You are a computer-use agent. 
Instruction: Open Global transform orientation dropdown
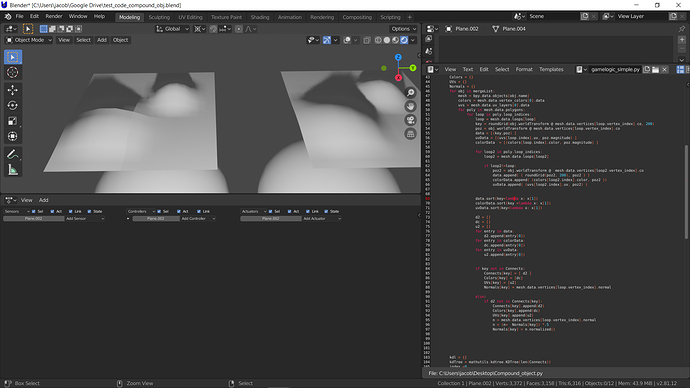pyautogui.click(x=172, y=29)
